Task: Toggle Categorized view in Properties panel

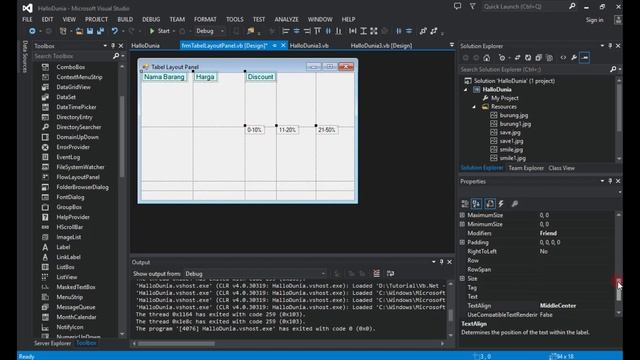Action: [465, 204]
